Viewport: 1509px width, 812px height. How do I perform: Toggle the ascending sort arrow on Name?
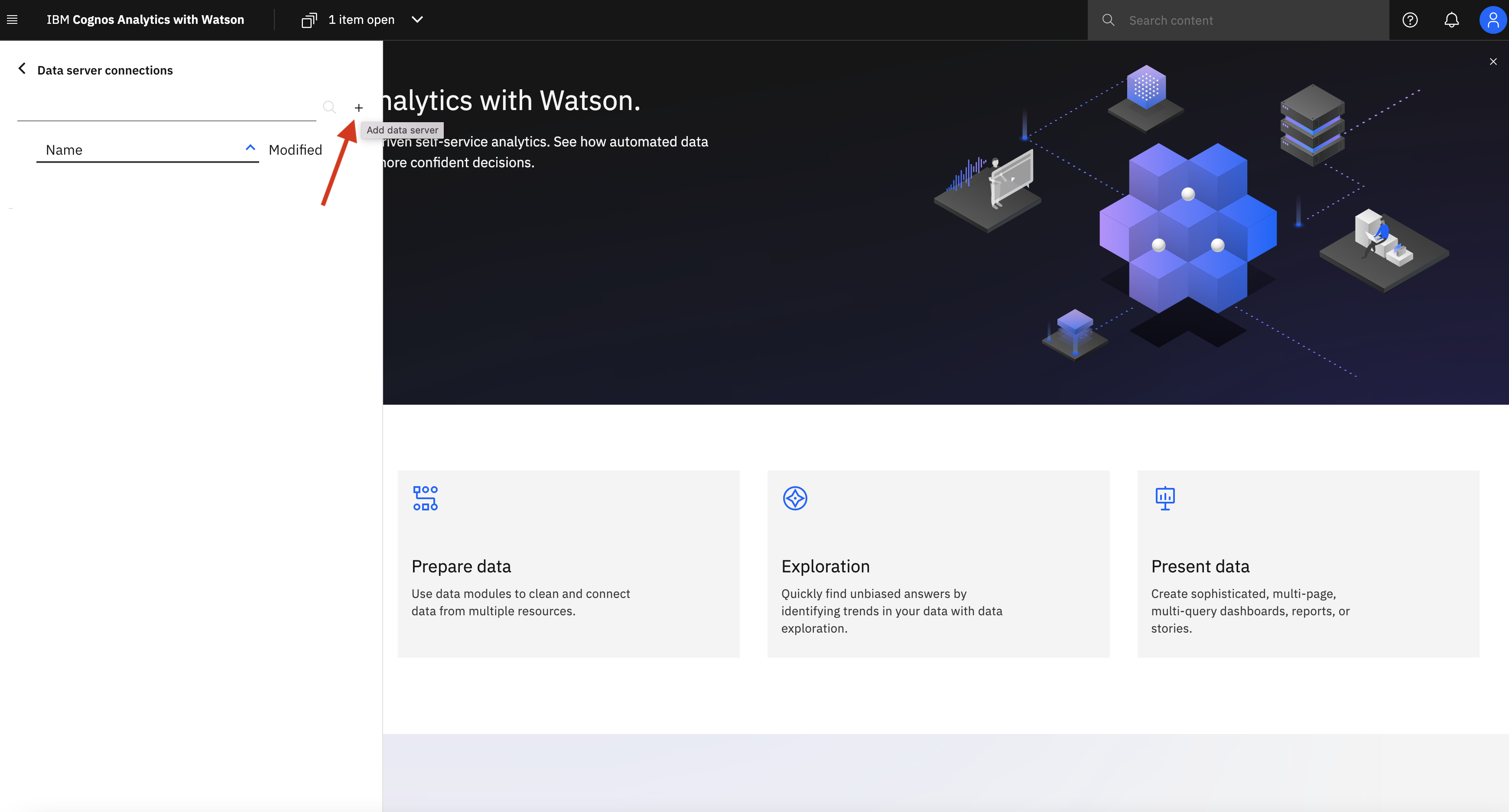(x=250, y=148)
